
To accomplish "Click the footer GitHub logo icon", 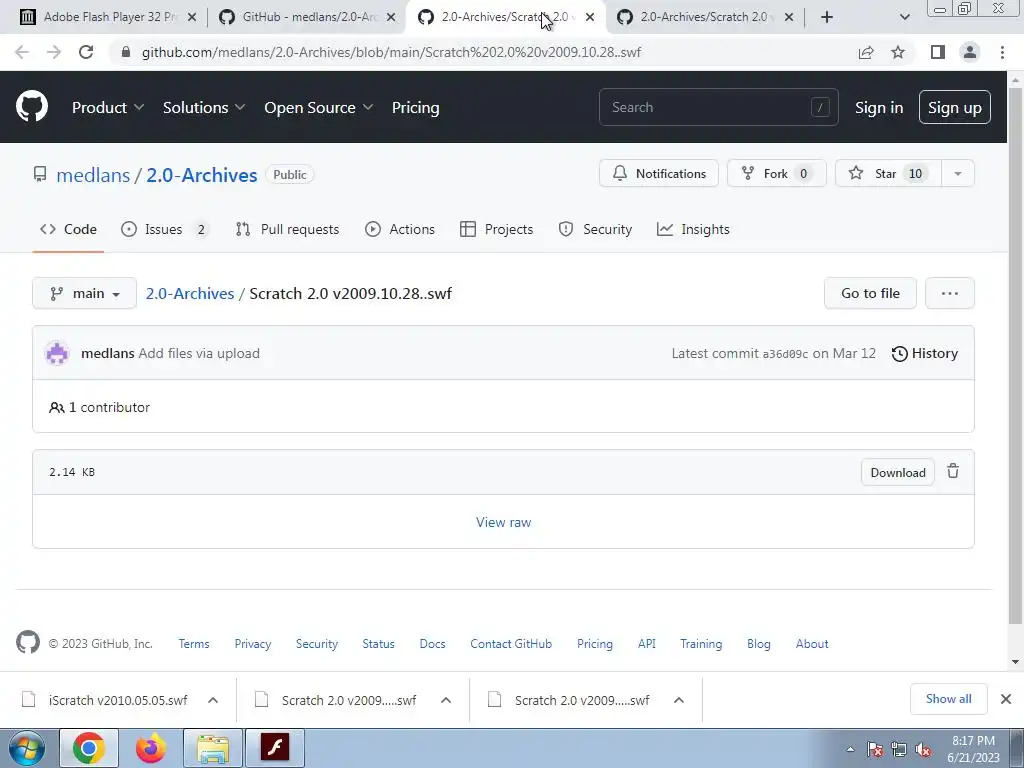I will (27, 643).
